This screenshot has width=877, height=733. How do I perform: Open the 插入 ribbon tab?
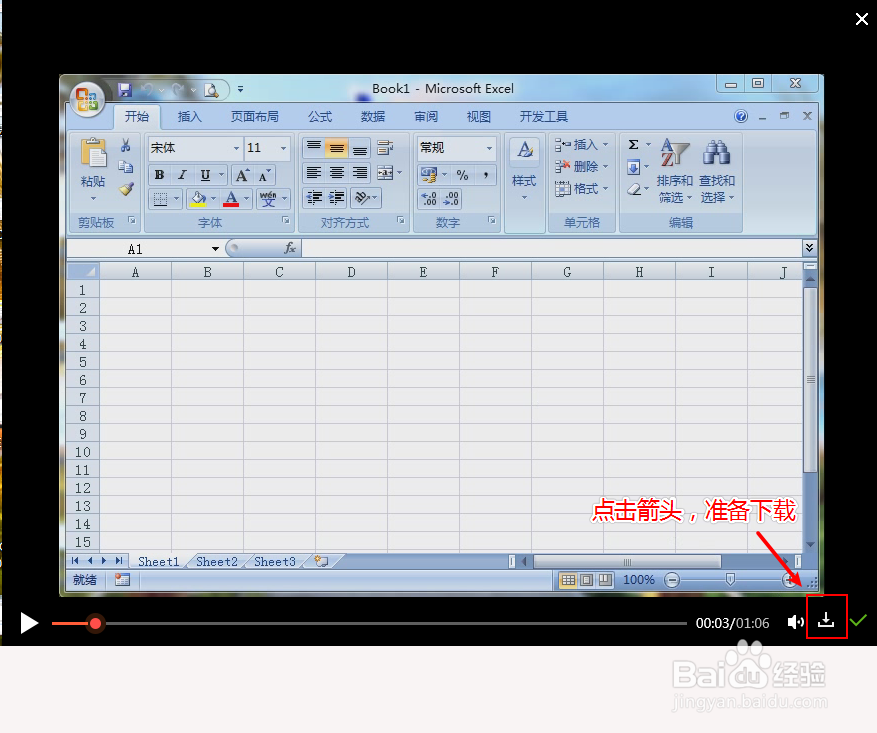pyautogui.click(x=189, y=116)
